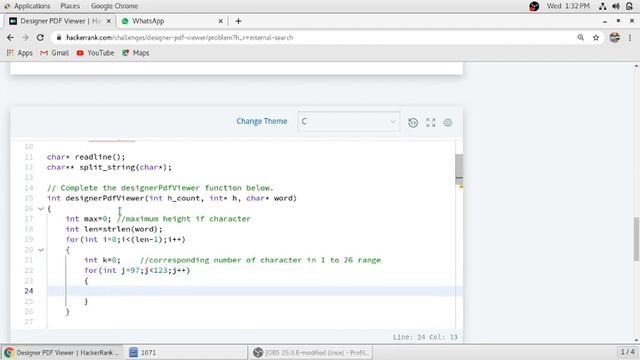The height and width of the screenshot is (360, 640).
Task: Click the red notification tray icon
Action: click(x=534, y=6)
